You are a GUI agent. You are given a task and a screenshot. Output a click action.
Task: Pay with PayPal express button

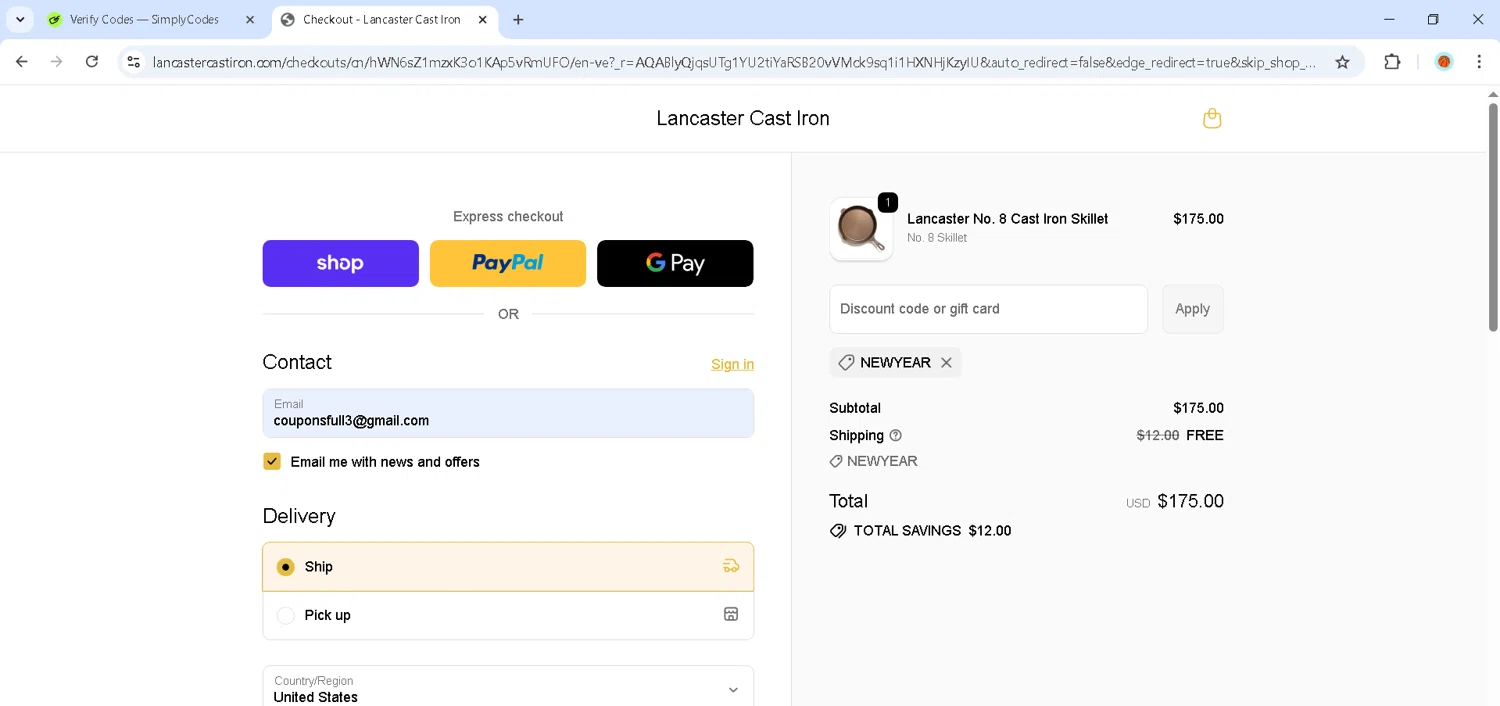(508, 263)
